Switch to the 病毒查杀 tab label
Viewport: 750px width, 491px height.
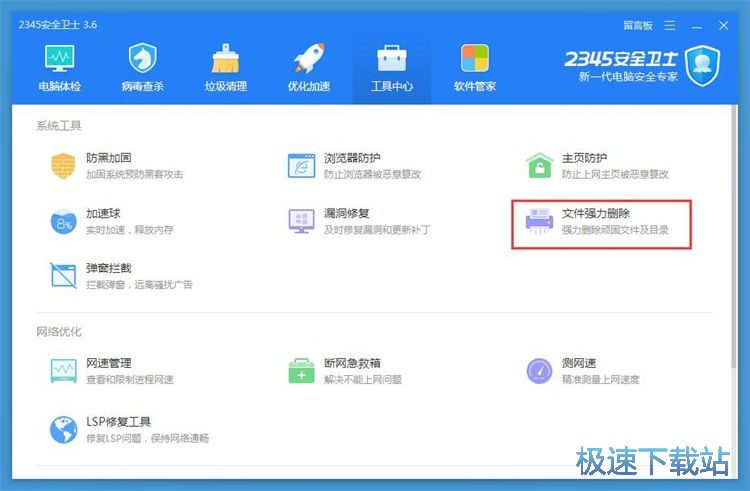(143, 87)
